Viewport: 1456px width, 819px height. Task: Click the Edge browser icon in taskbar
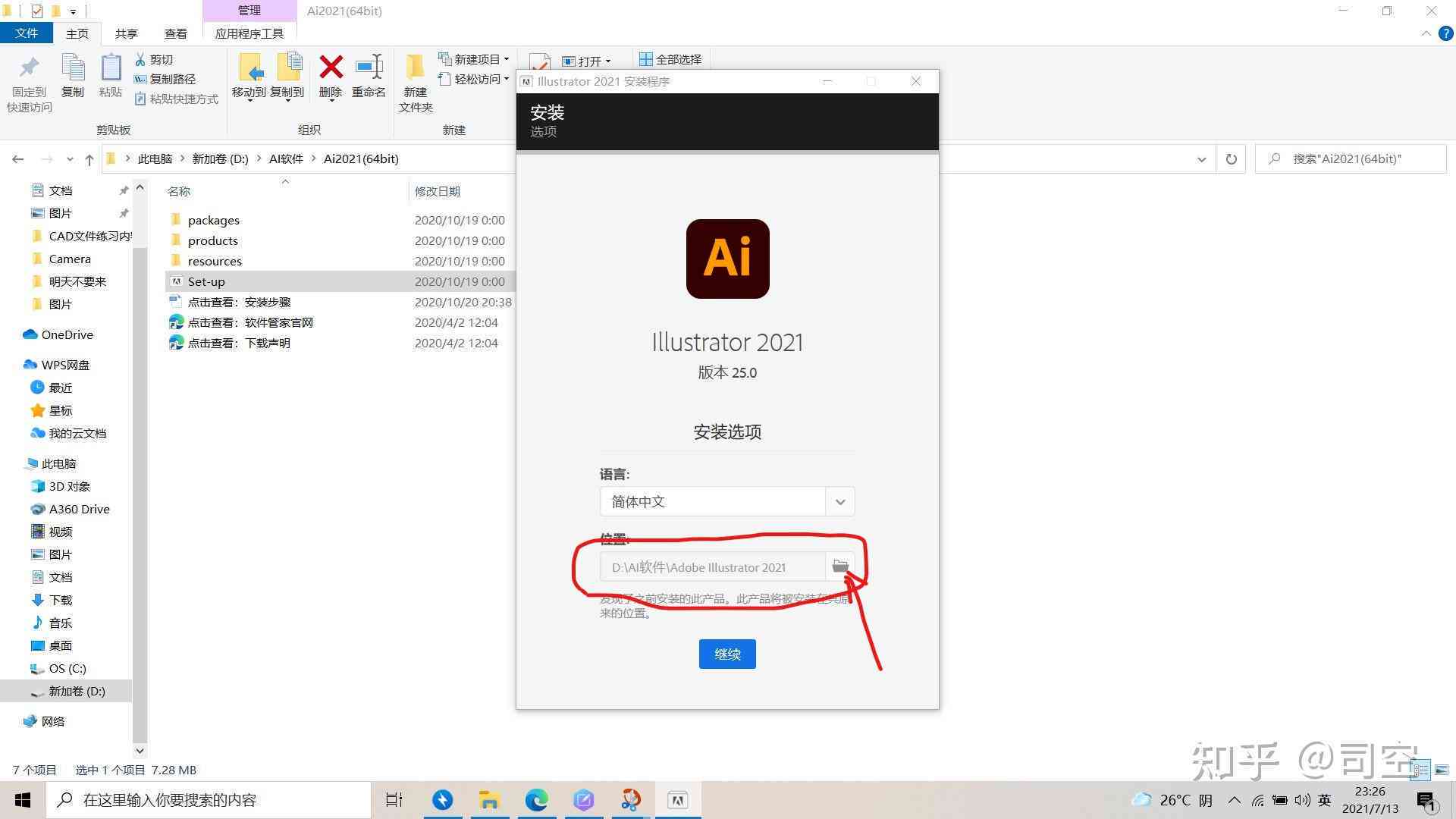[x=537, y=799]
